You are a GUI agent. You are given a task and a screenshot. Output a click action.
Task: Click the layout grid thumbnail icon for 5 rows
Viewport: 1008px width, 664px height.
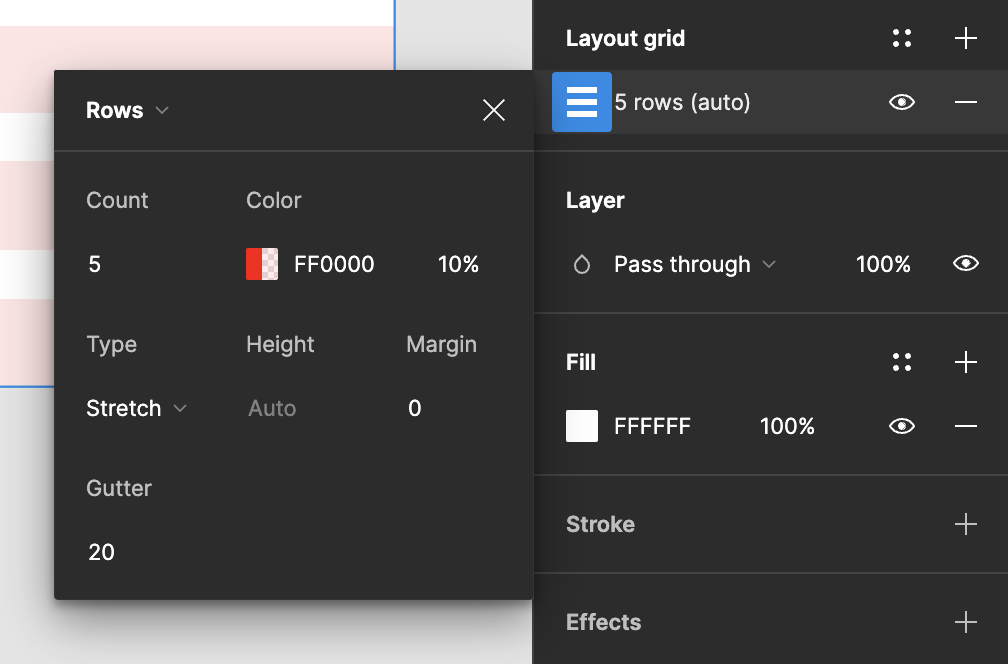[581, 101]
